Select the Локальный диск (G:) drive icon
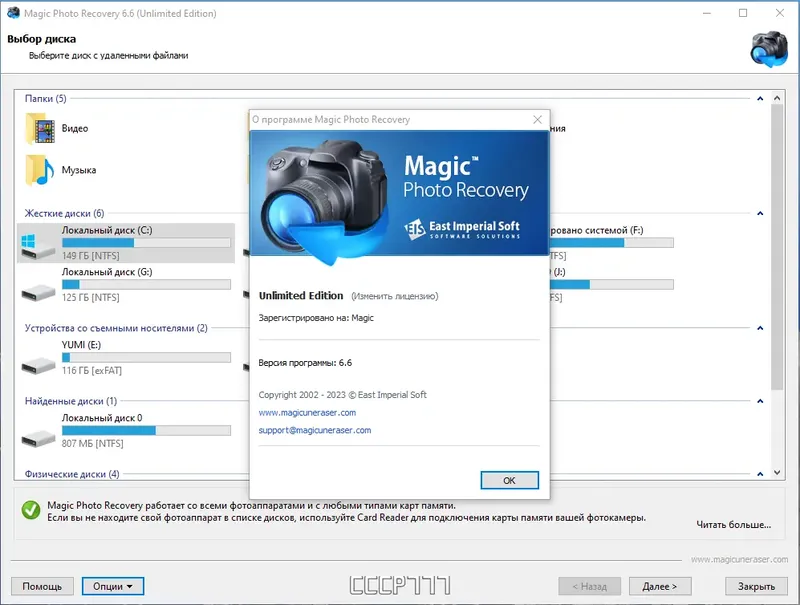 [x=38, y=292]
